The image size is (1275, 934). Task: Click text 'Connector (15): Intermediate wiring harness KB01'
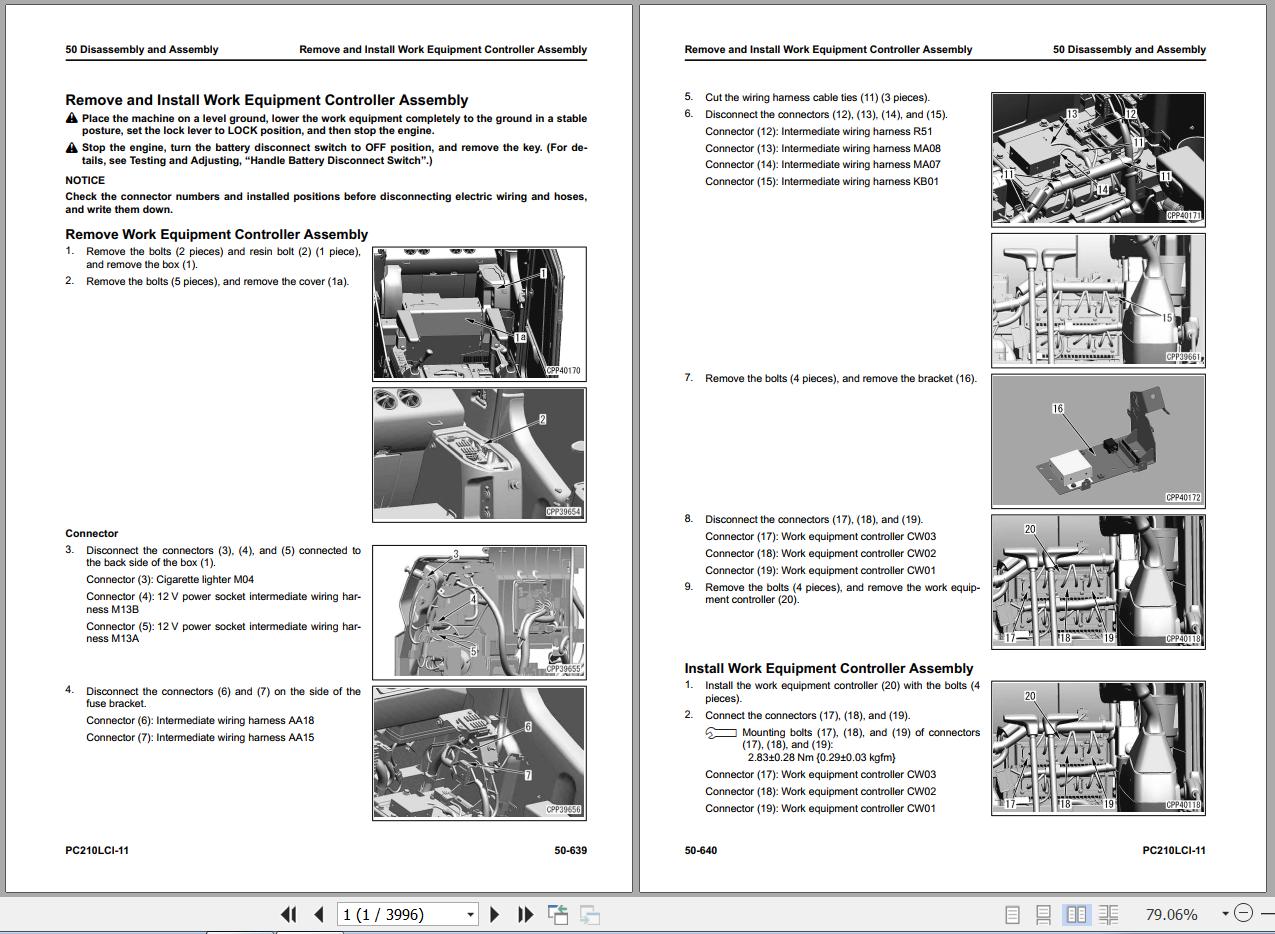[822, 181]
